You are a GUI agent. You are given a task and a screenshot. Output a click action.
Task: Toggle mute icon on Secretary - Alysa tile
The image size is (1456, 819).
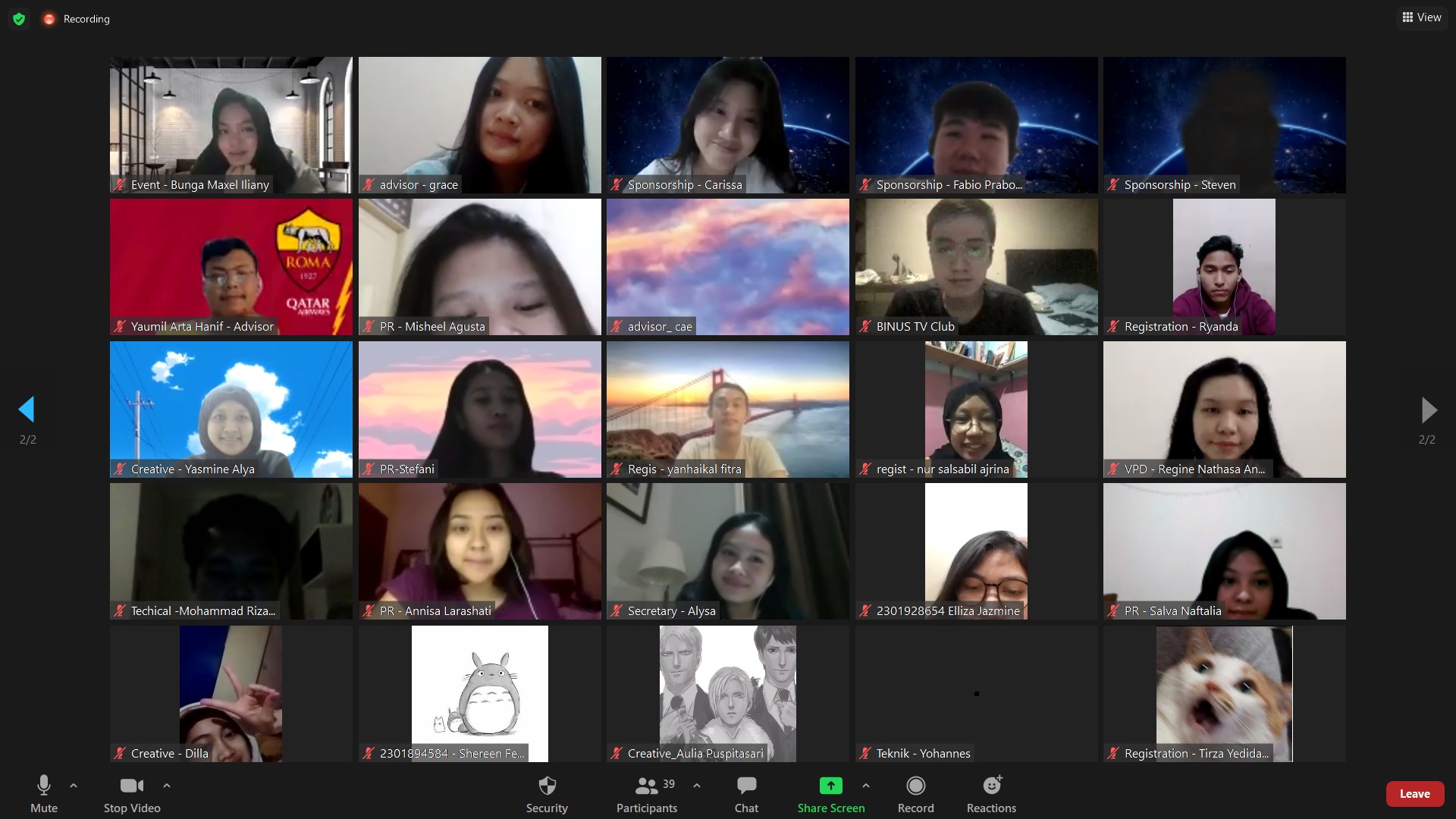[x=616, y=611]
